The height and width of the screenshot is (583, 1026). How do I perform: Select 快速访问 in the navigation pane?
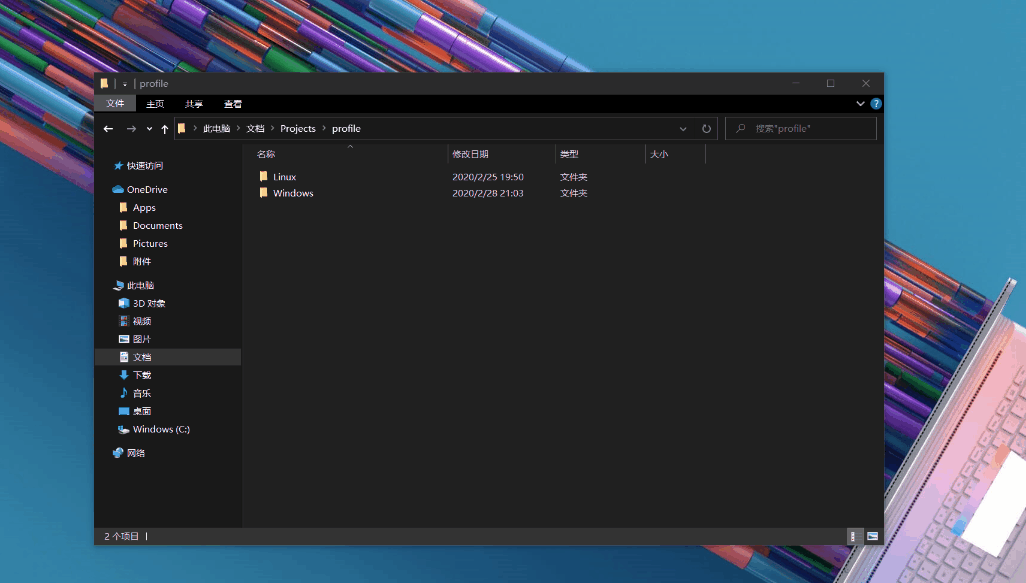(145, 166)
